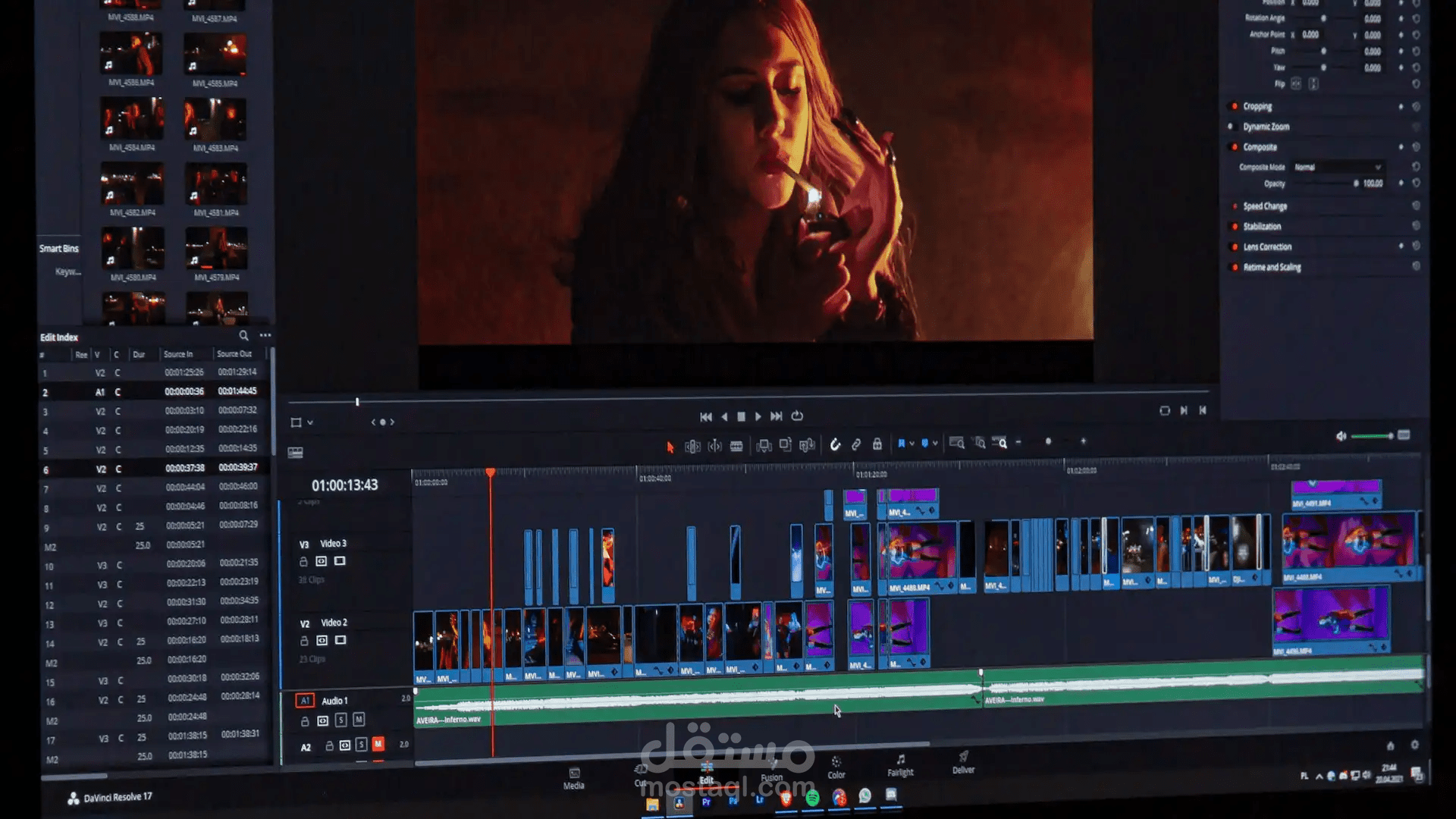1456x819 pixels.
Task: Switch to the Fusion page
Action: coord(772,770)
